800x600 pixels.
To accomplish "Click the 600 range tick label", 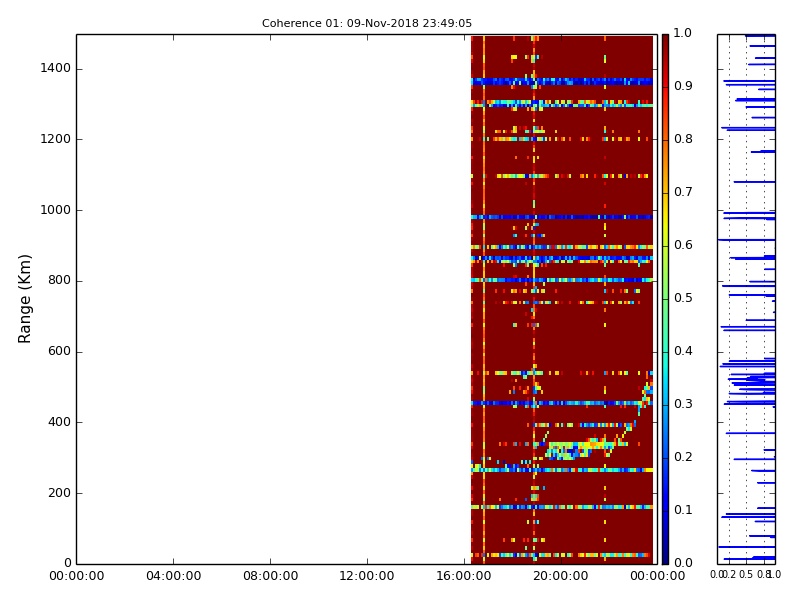I will pos(59,351).
